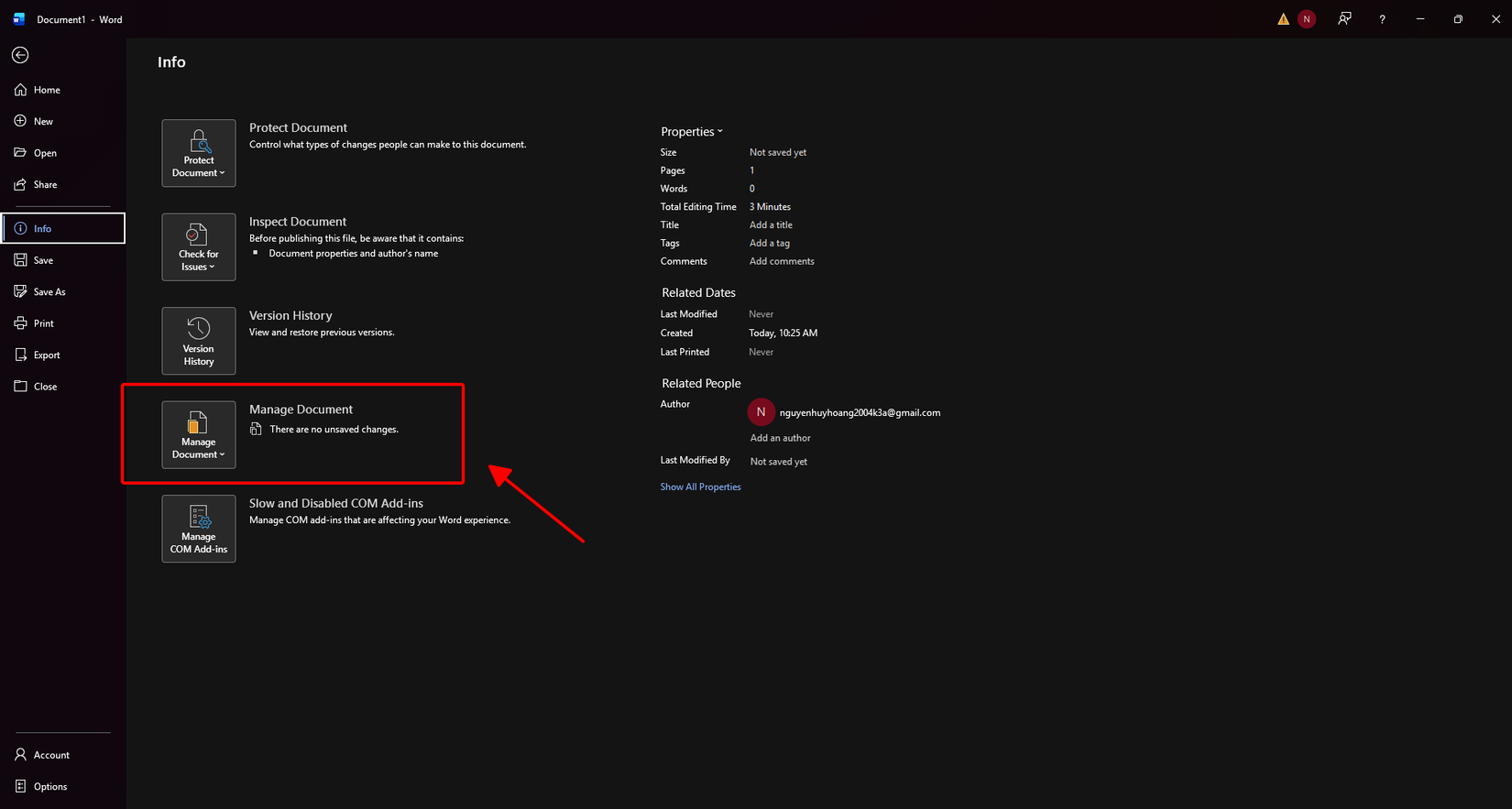Click Add a title field
The image size is (1512, 809).
[x=771, y=224]
